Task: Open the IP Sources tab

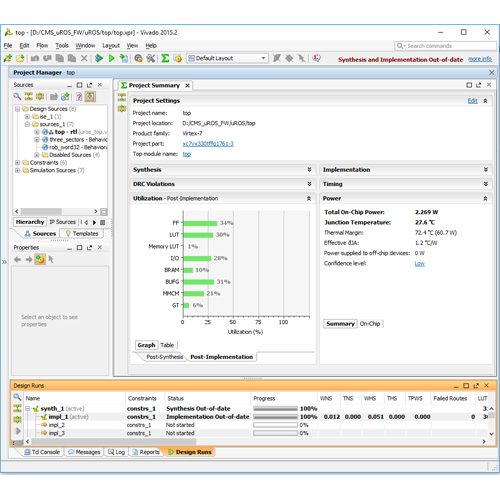Action: click(x=62, y=222)
